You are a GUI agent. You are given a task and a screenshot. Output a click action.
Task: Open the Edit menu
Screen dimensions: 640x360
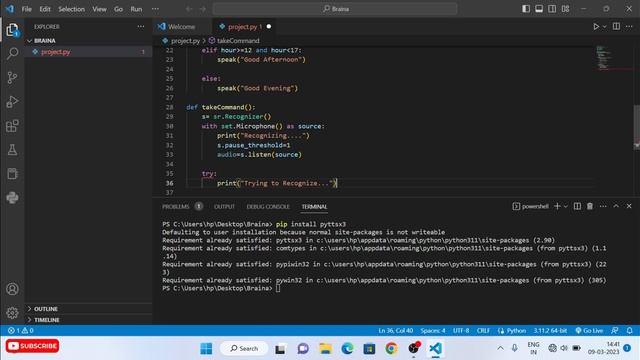pos(45,9)
